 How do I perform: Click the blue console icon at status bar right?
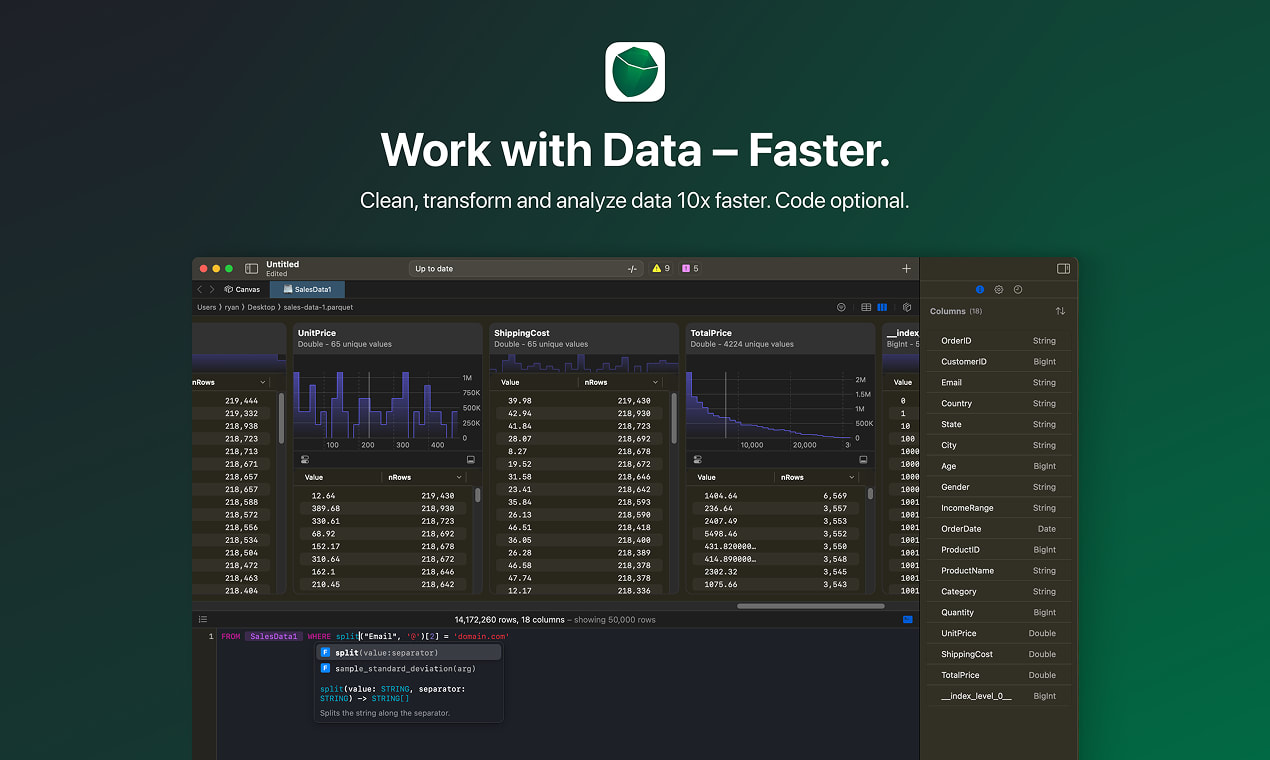pos(908,620)
